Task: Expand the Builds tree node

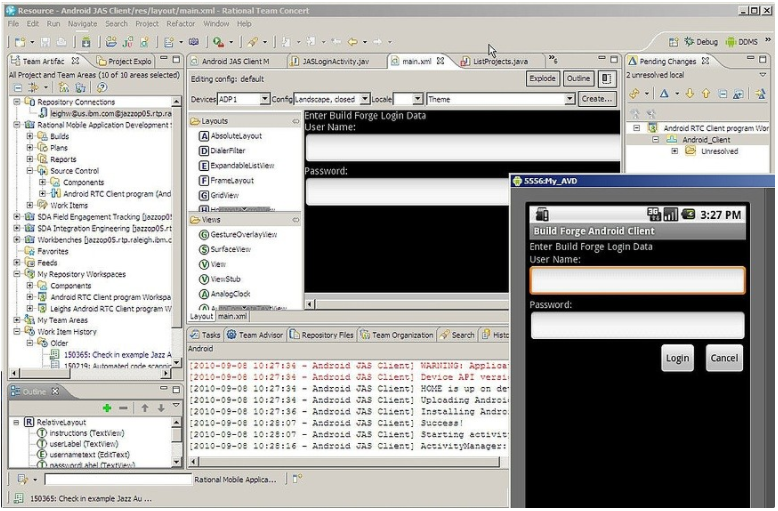Action: [x=30, y=136]
